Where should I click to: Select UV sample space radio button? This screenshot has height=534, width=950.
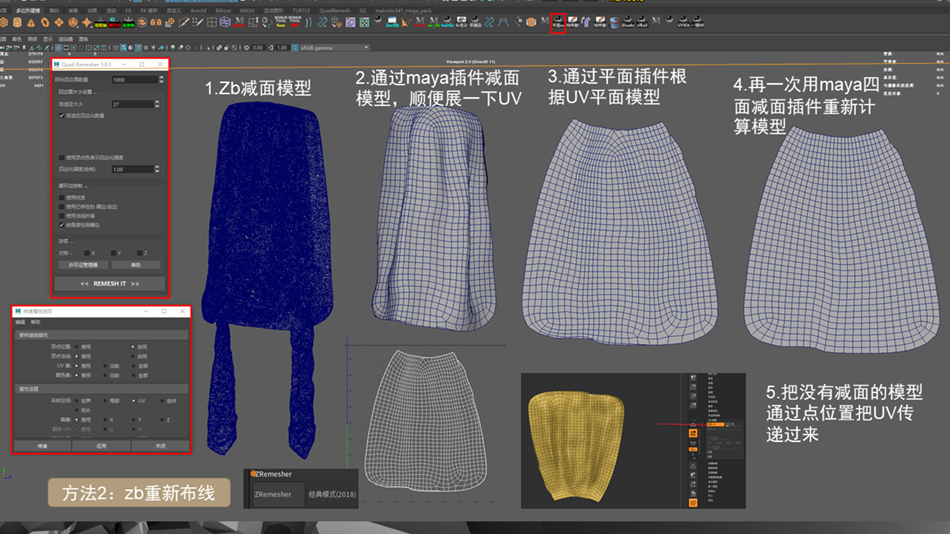pos(134,401)
